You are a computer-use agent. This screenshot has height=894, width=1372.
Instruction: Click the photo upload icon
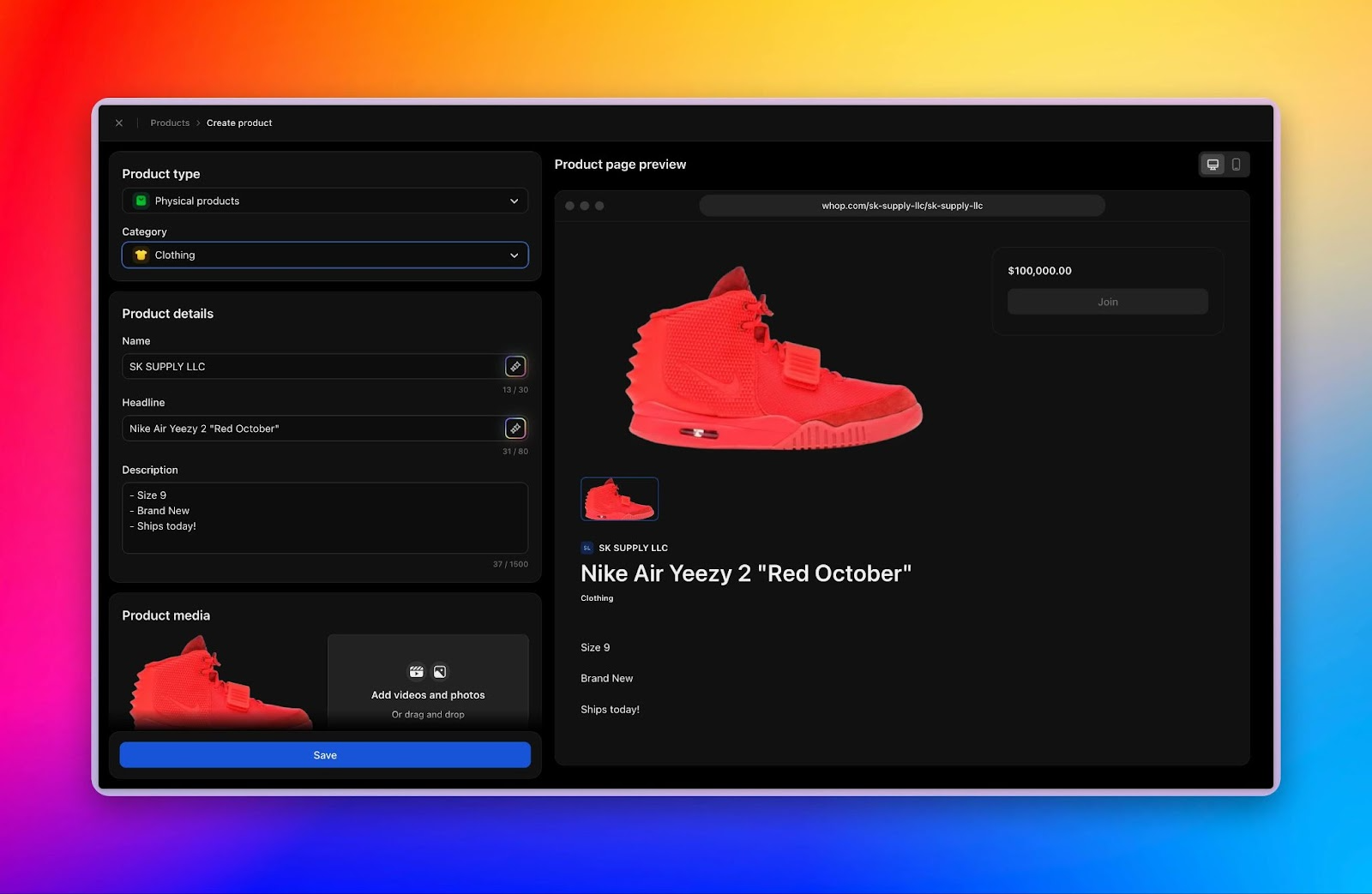point(440,672)
